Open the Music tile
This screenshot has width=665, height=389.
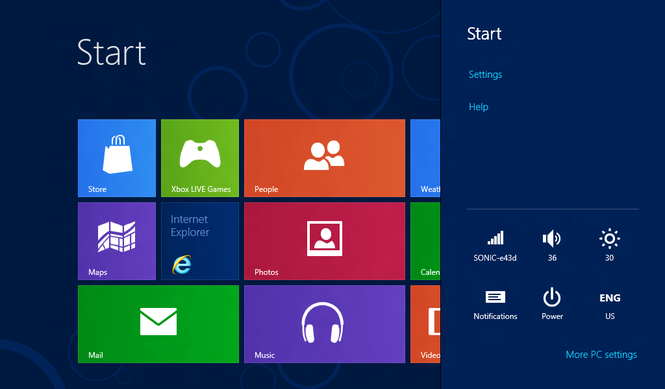click(x=324, y=324)
